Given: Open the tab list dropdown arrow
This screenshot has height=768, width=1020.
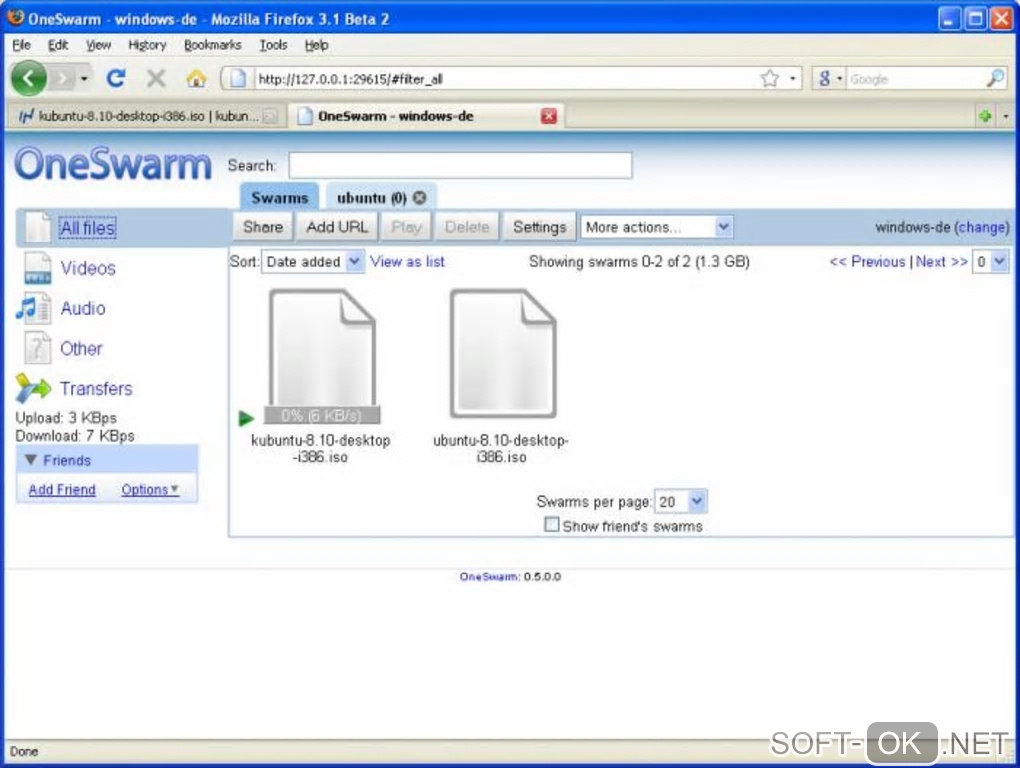Looking at the screenshot, I should [1006, 116].
